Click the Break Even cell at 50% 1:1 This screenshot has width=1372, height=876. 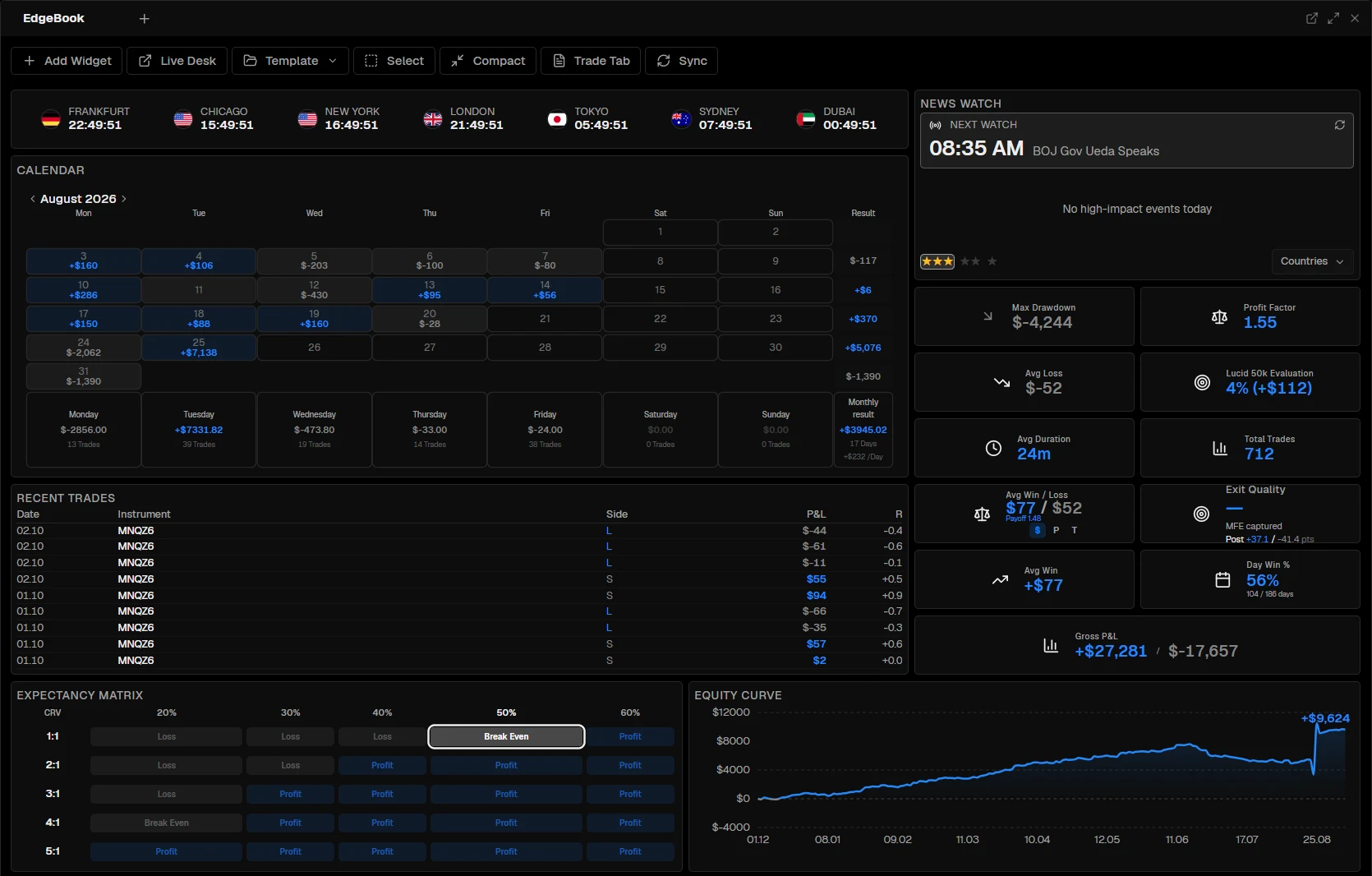[506, 736]
